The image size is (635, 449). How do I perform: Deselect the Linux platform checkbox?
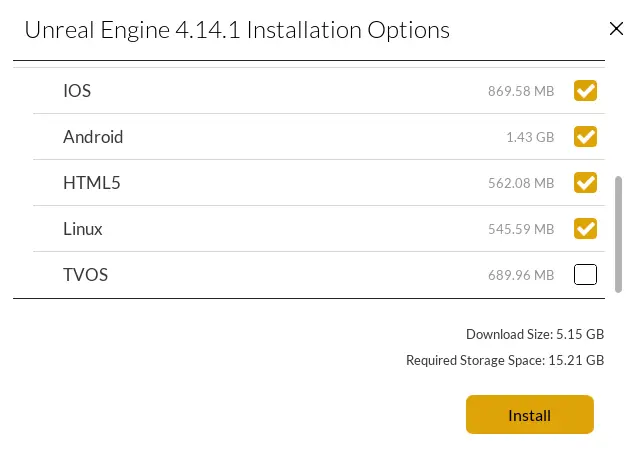(585, 229)
